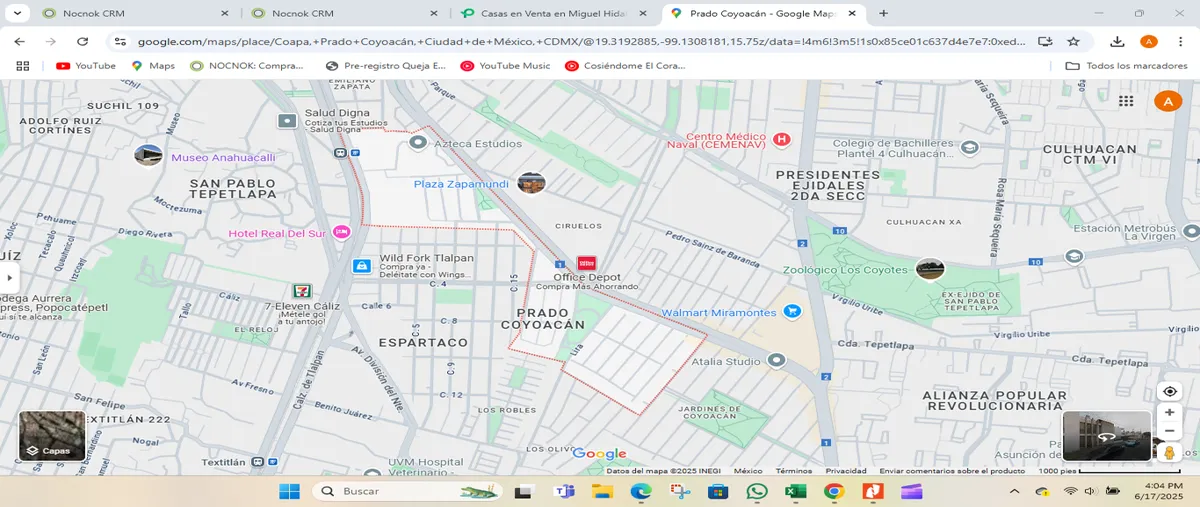
Task: Go back to the previous page
Action: [x=20, y=41]
